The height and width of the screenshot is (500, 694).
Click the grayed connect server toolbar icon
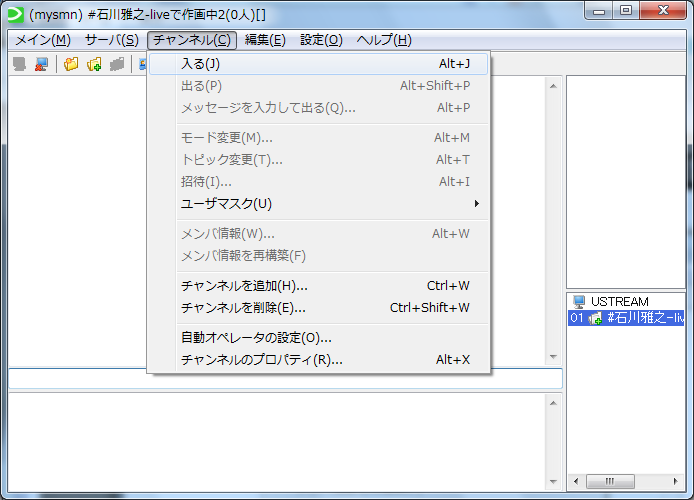tap(19, 64)
